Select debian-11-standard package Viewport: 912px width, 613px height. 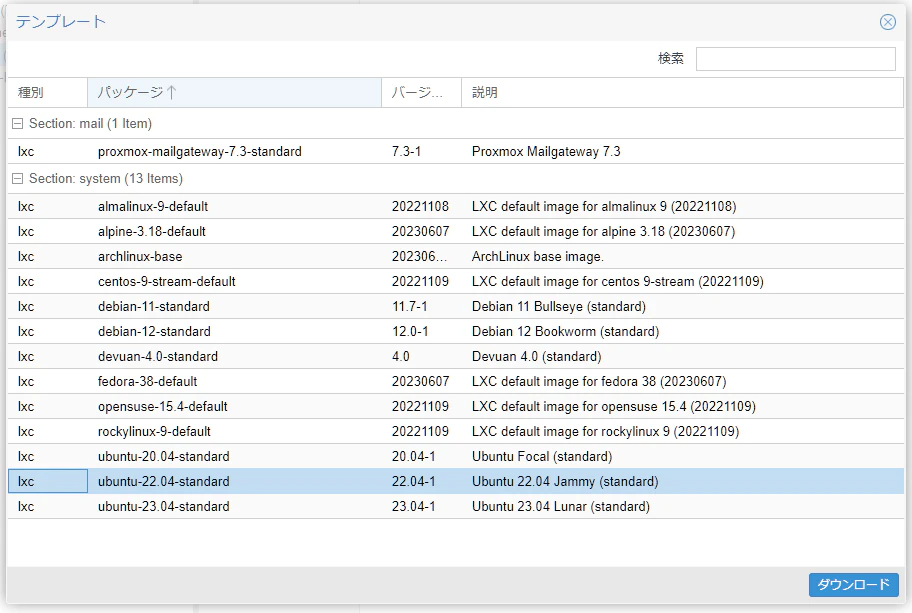point(154,306)
